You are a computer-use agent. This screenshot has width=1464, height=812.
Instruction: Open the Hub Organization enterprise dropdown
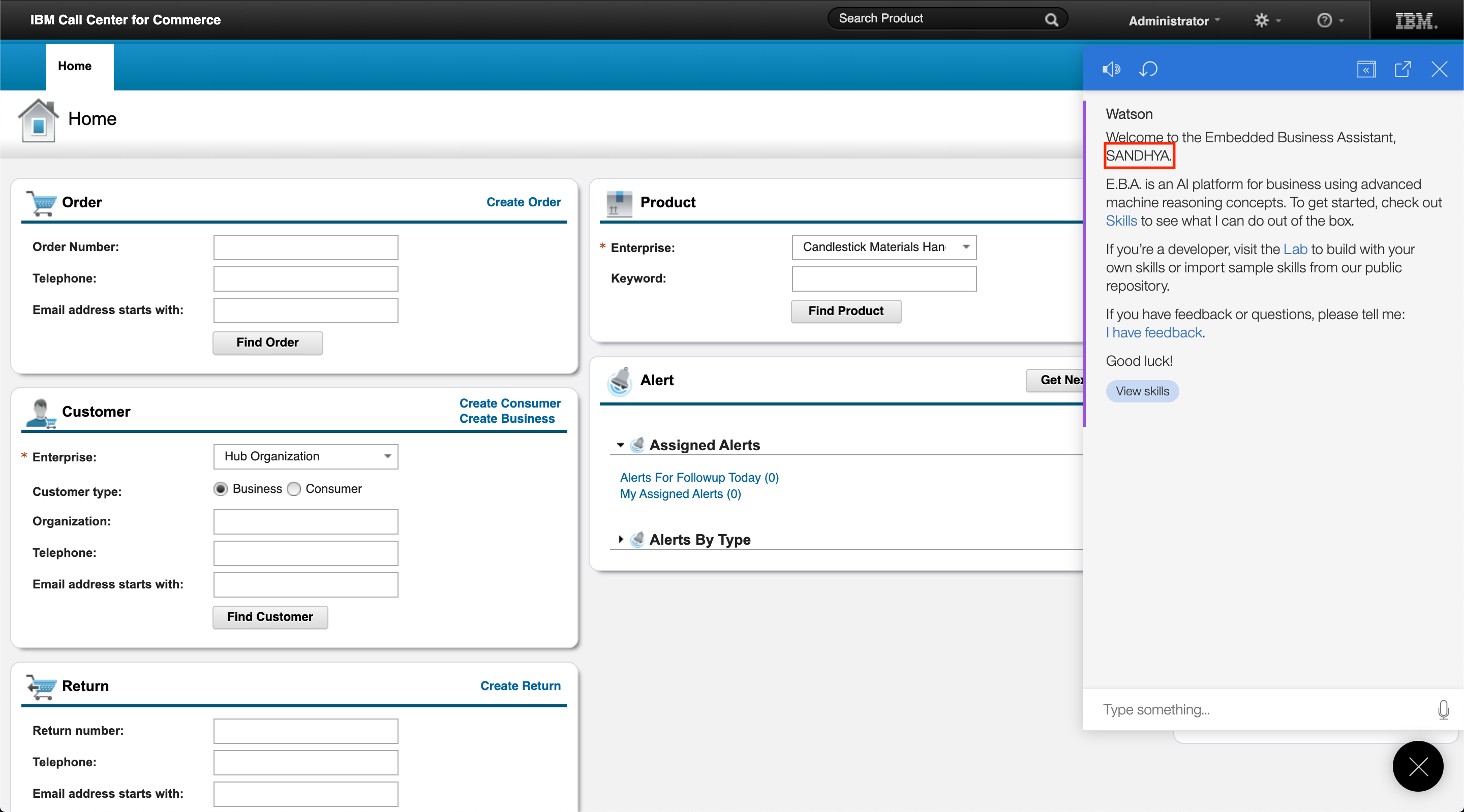pos(387,456)
